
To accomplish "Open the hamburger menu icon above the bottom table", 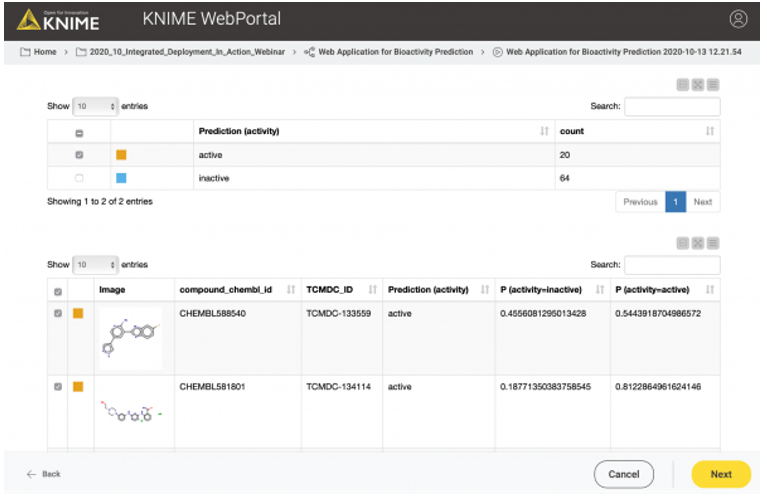I will click(713, 243).
